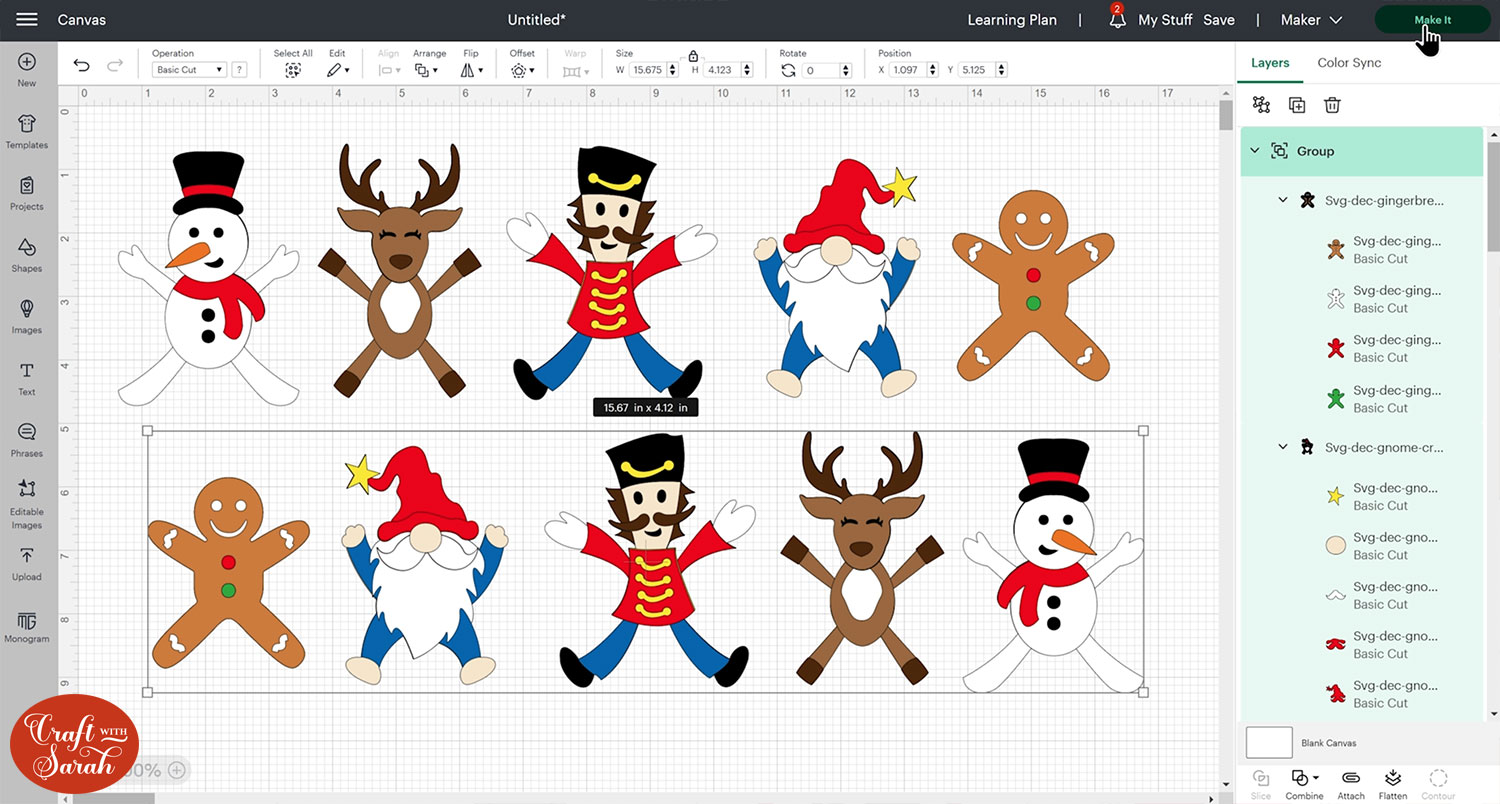Click the Upload icon in the left sidebar
Screen dimensions: 1500x804
click(27, 561)
